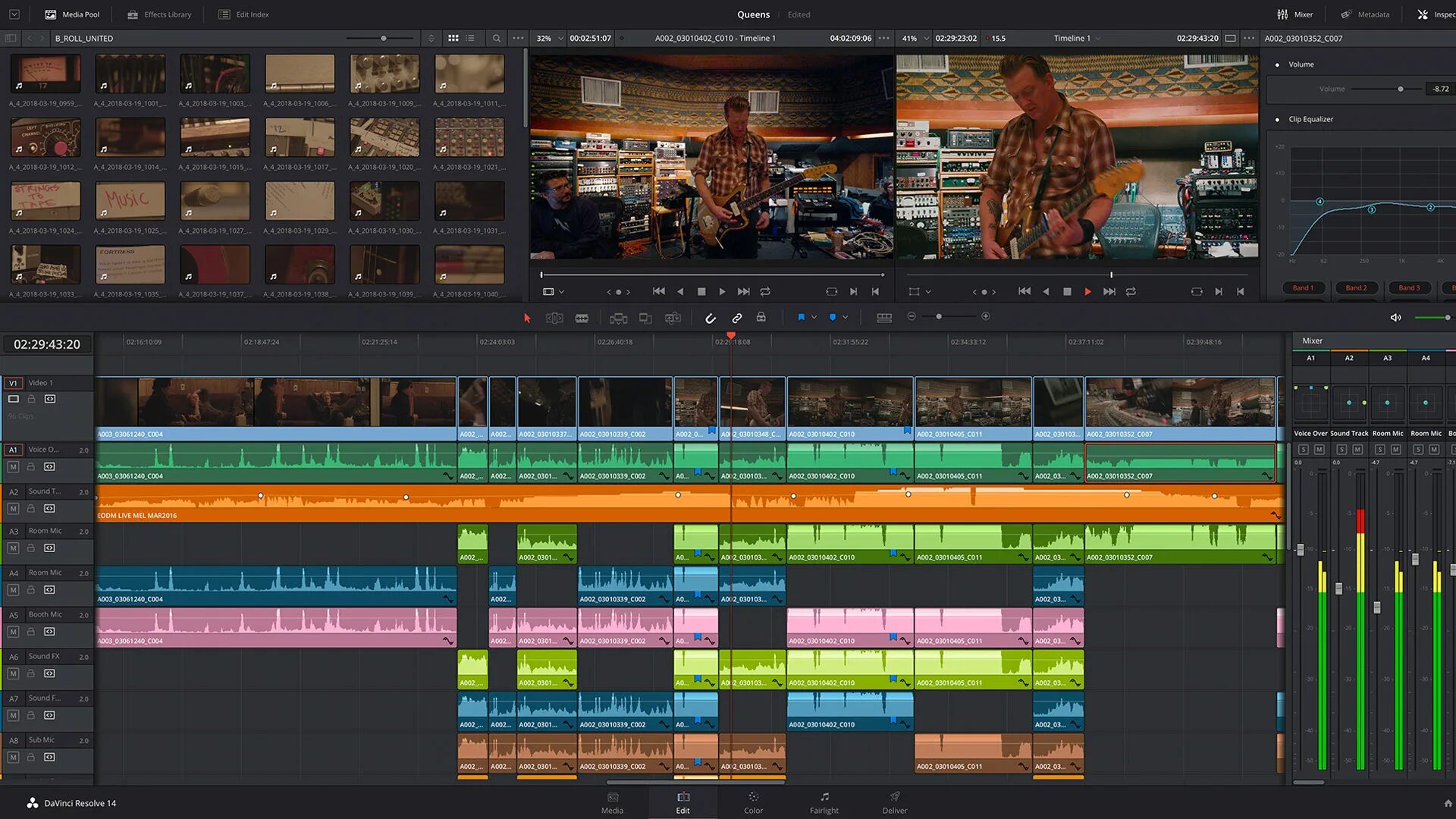
Task: Solo the A1 channel in Mixer
Action: pos(1303,450)
